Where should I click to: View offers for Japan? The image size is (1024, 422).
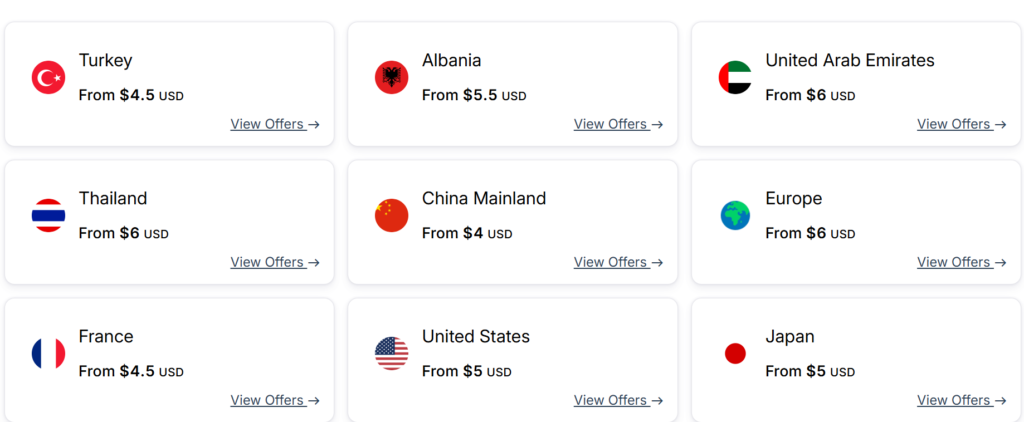click(961, 400)
